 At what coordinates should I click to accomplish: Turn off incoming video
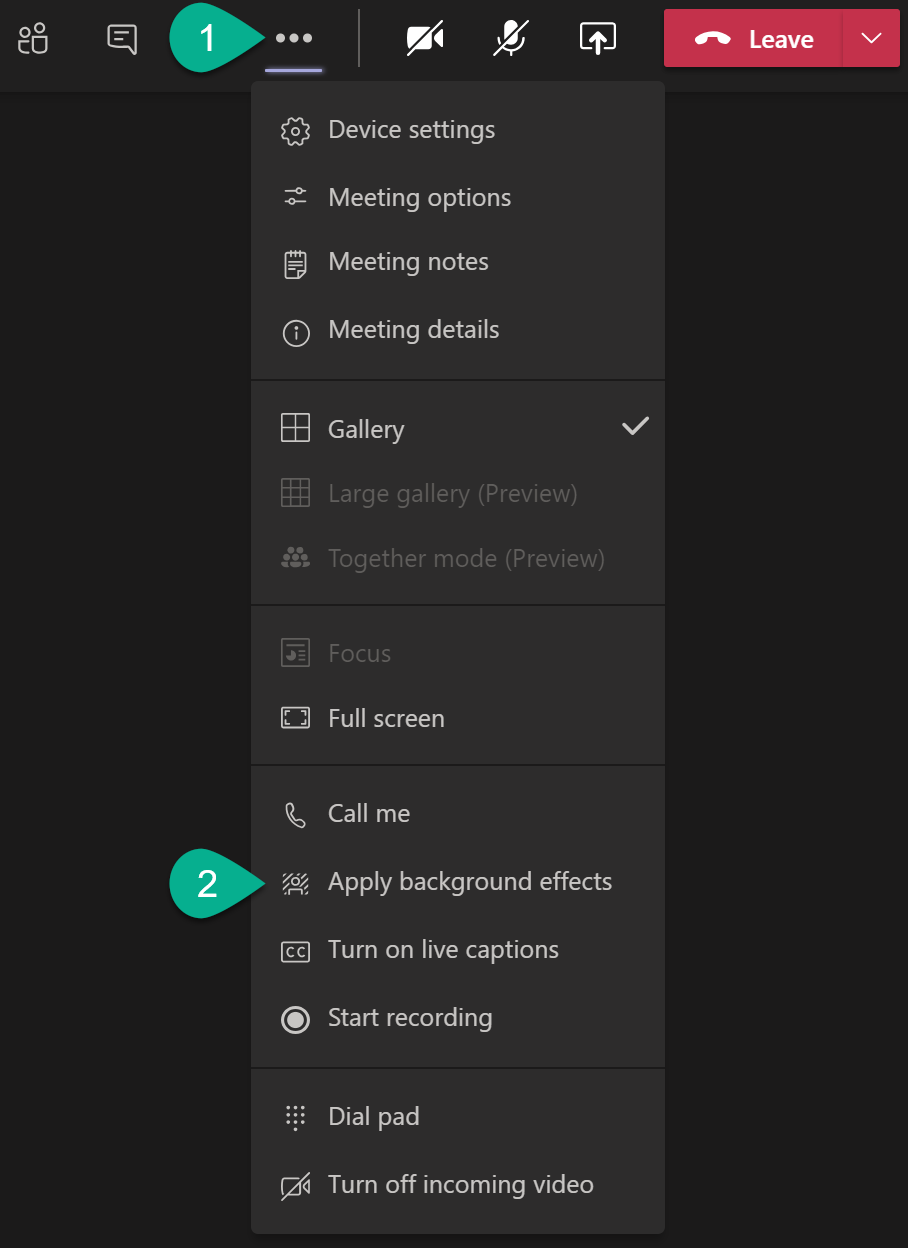[x=460, y=1184]
